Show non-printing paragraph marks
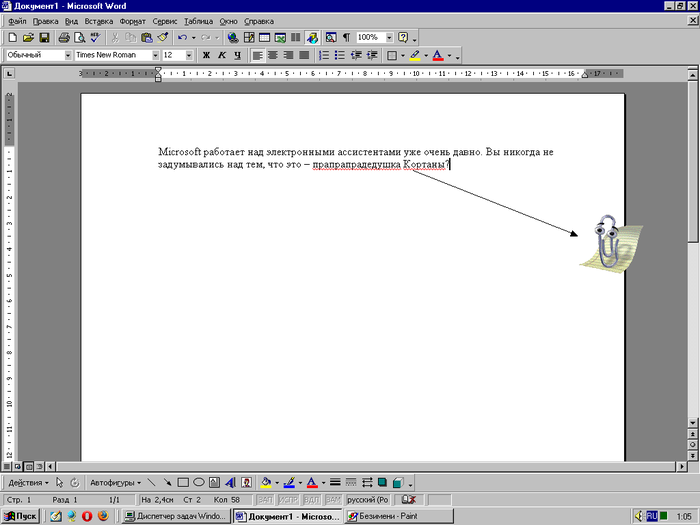The width and height of the screenshot is (700, 525). pos(346,37)
